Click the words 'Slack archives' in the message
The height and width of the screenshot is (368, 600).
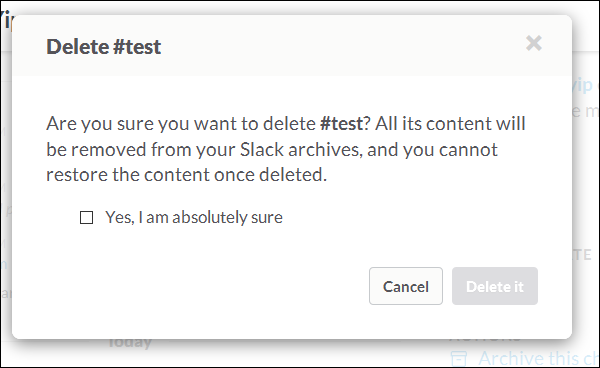300,149
